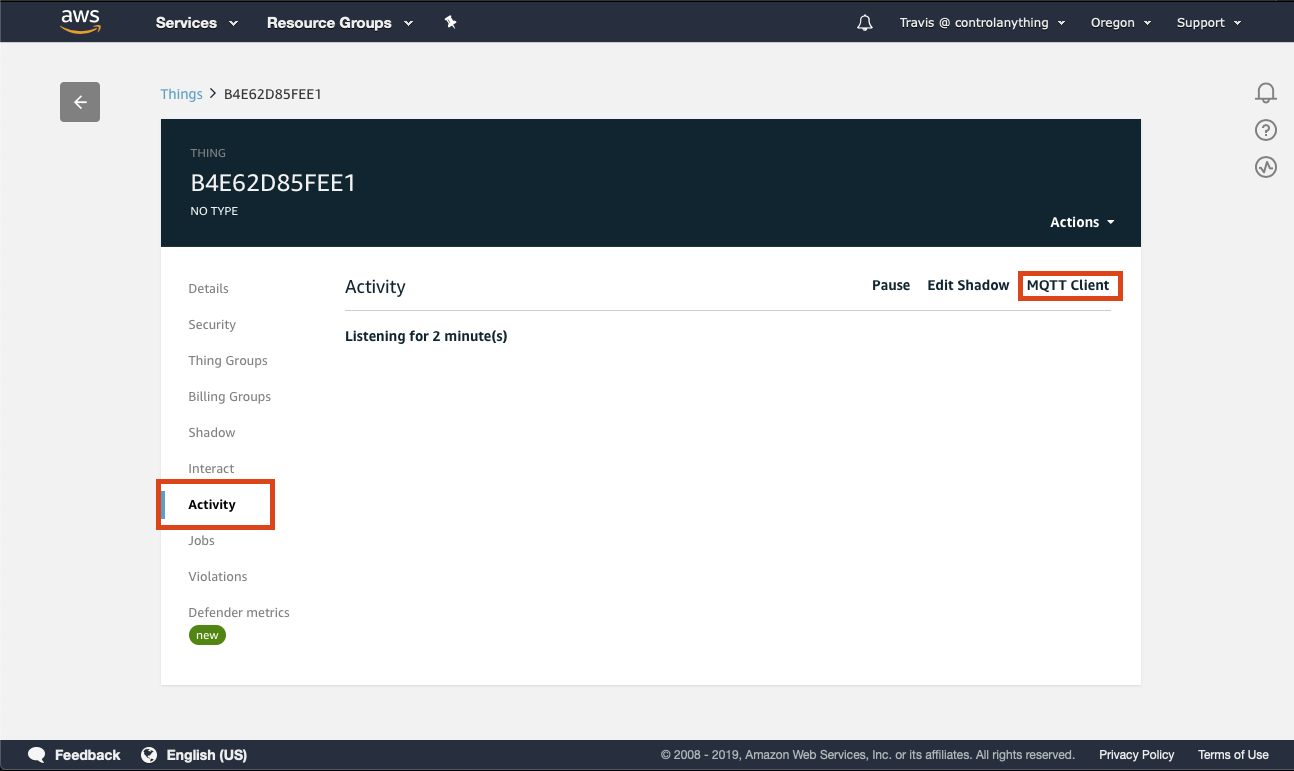Open the Resource Groups menu
1294x771 pixels.
(x=338, y=21)
